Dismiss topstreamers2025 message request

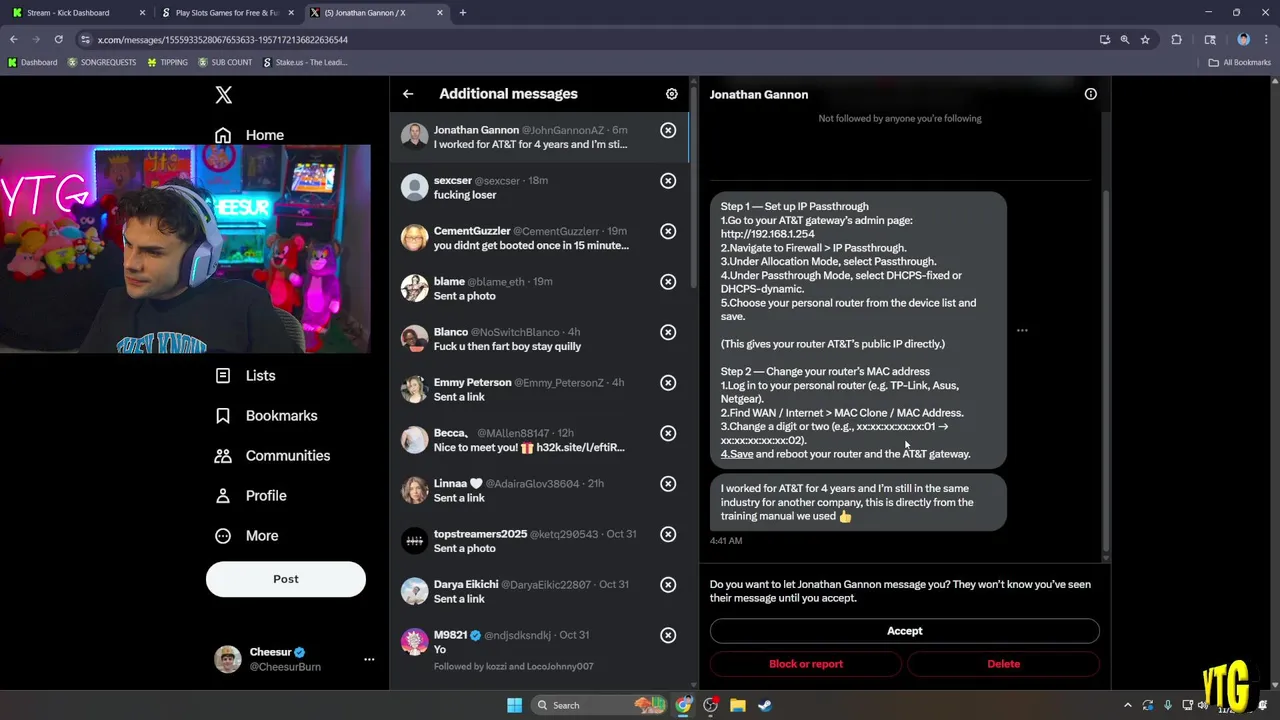pyautogui.click(x=668, y=534)
